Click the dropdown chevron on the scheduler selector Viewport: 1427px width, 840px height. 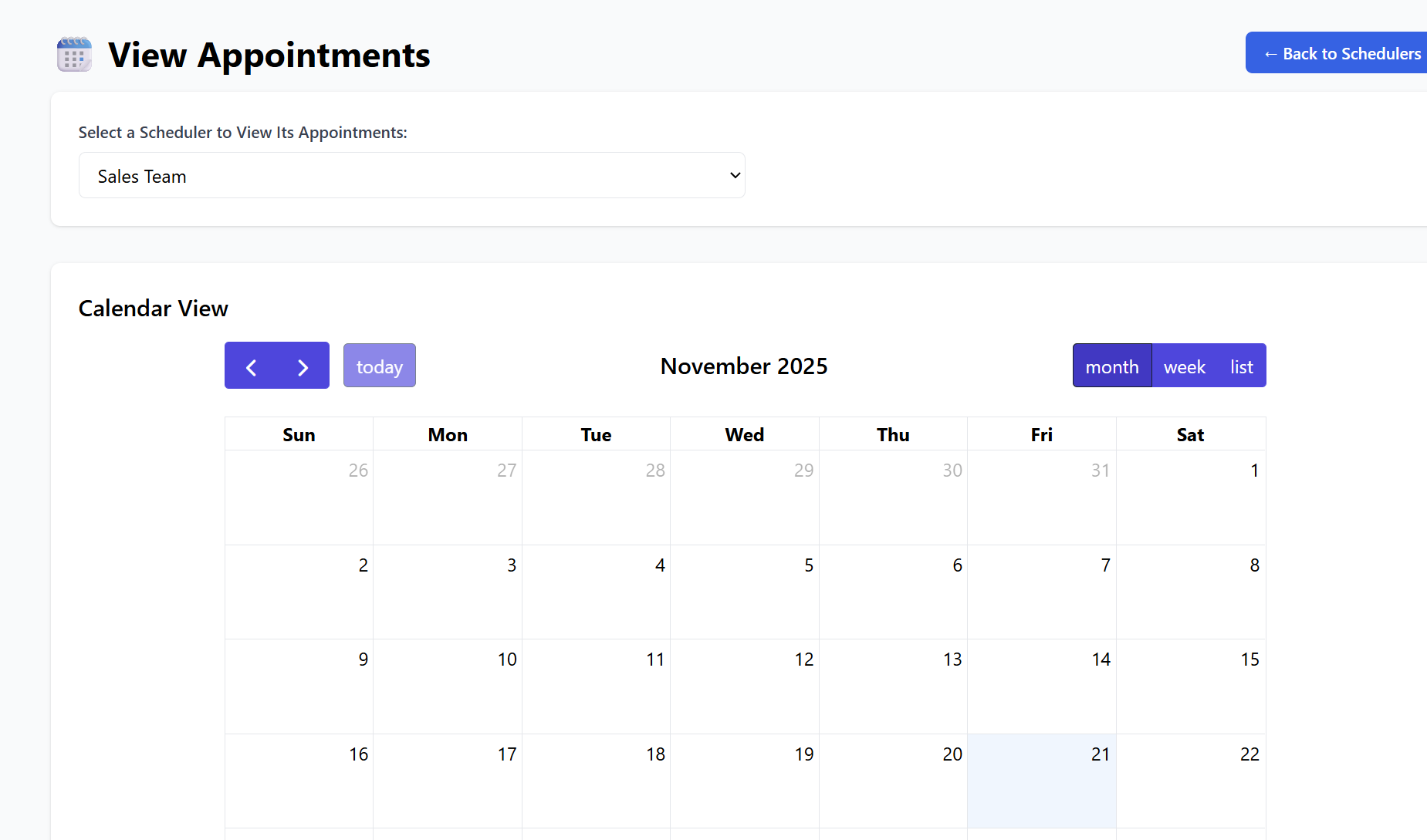click(x=734, y=175)
